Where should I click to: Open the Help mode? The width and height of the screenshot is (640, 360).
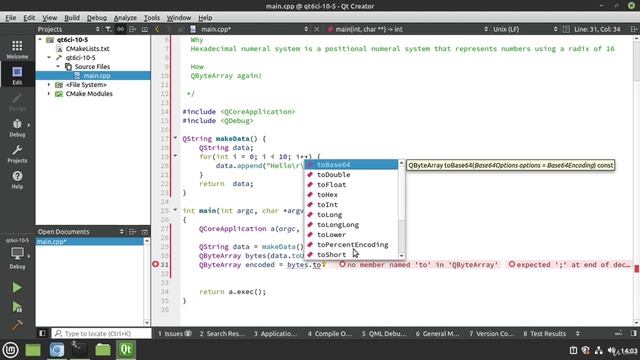pos(17,180)
